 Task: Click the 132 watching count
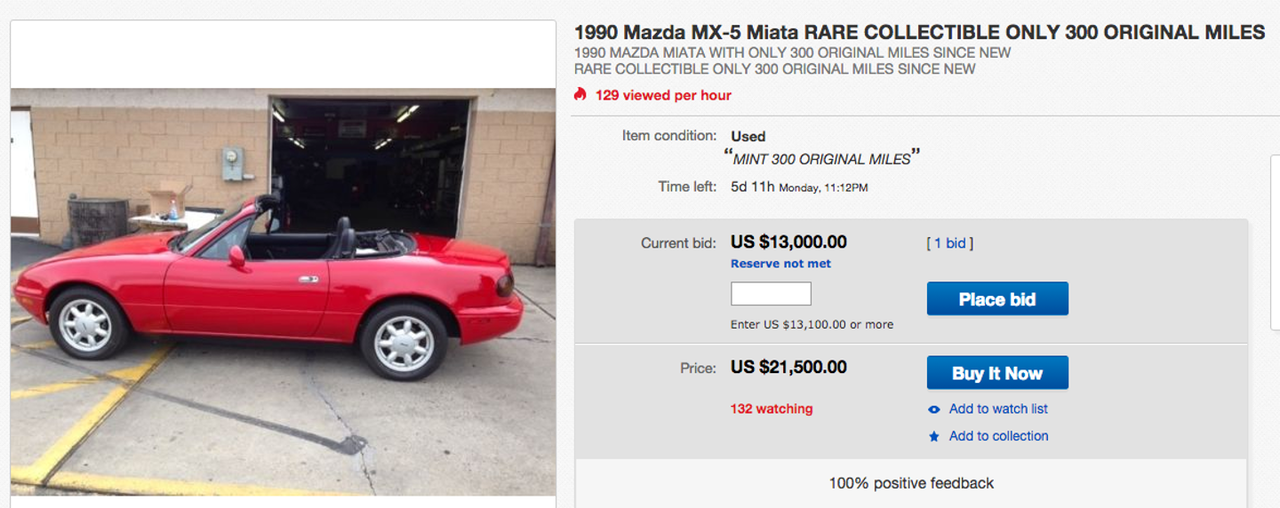[x=771, y=409]
